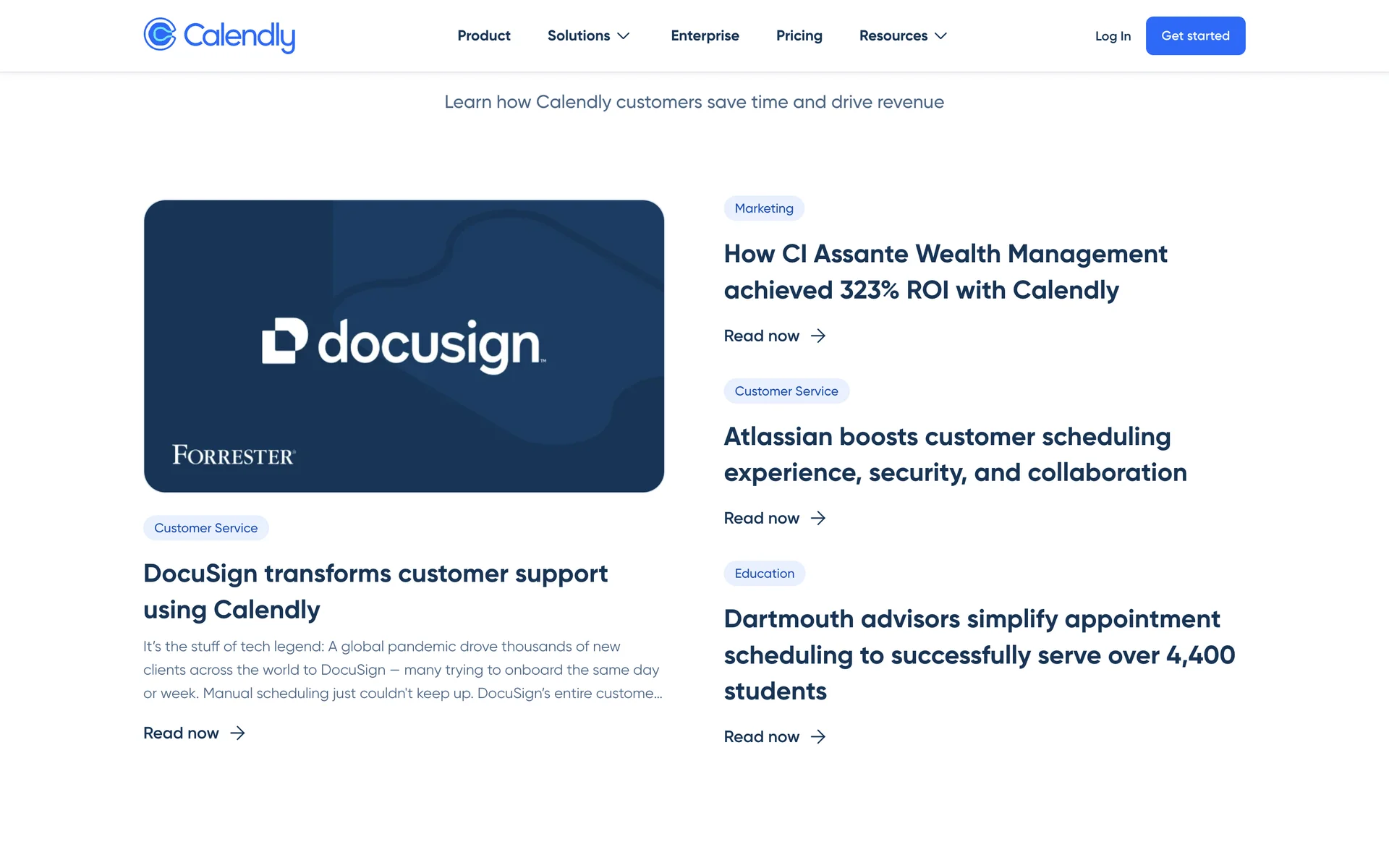
Task: Click the arrow beside DocuSign's Read now
Action: [237, 733]
